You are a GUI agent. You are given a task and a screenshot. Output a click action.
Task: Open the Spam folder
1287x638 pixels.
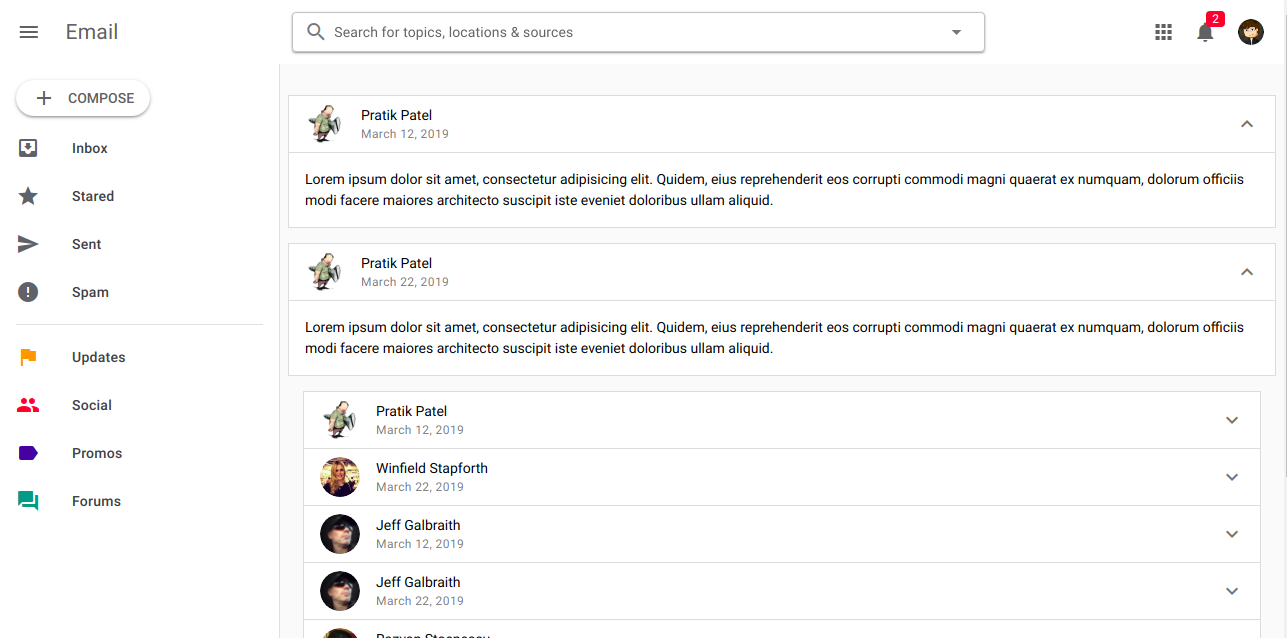pos(140,292)
